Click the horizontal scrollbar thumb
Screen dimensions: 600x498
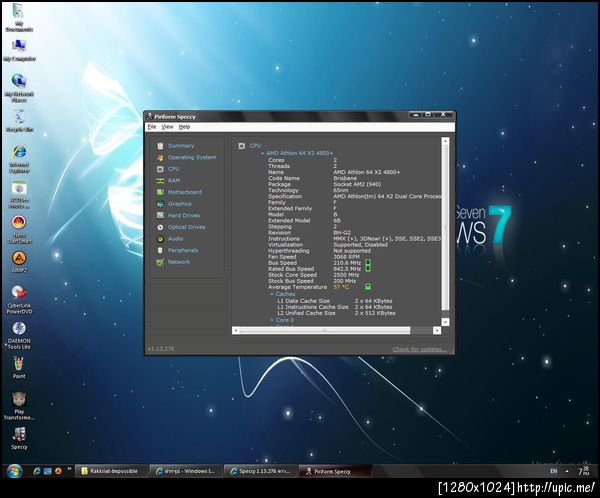pos(325,330)
